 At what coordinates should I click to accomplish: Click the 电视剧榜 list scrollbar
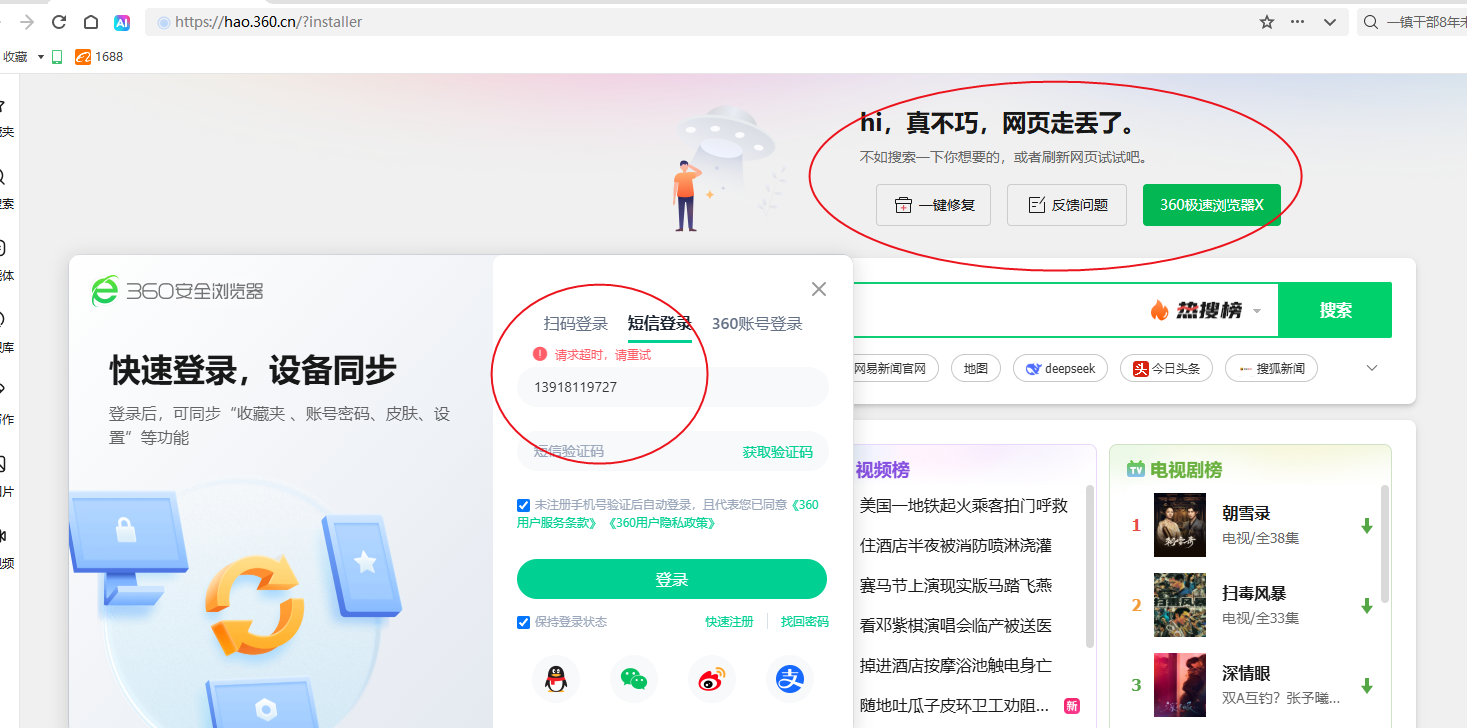click(x=1385, y=544)
